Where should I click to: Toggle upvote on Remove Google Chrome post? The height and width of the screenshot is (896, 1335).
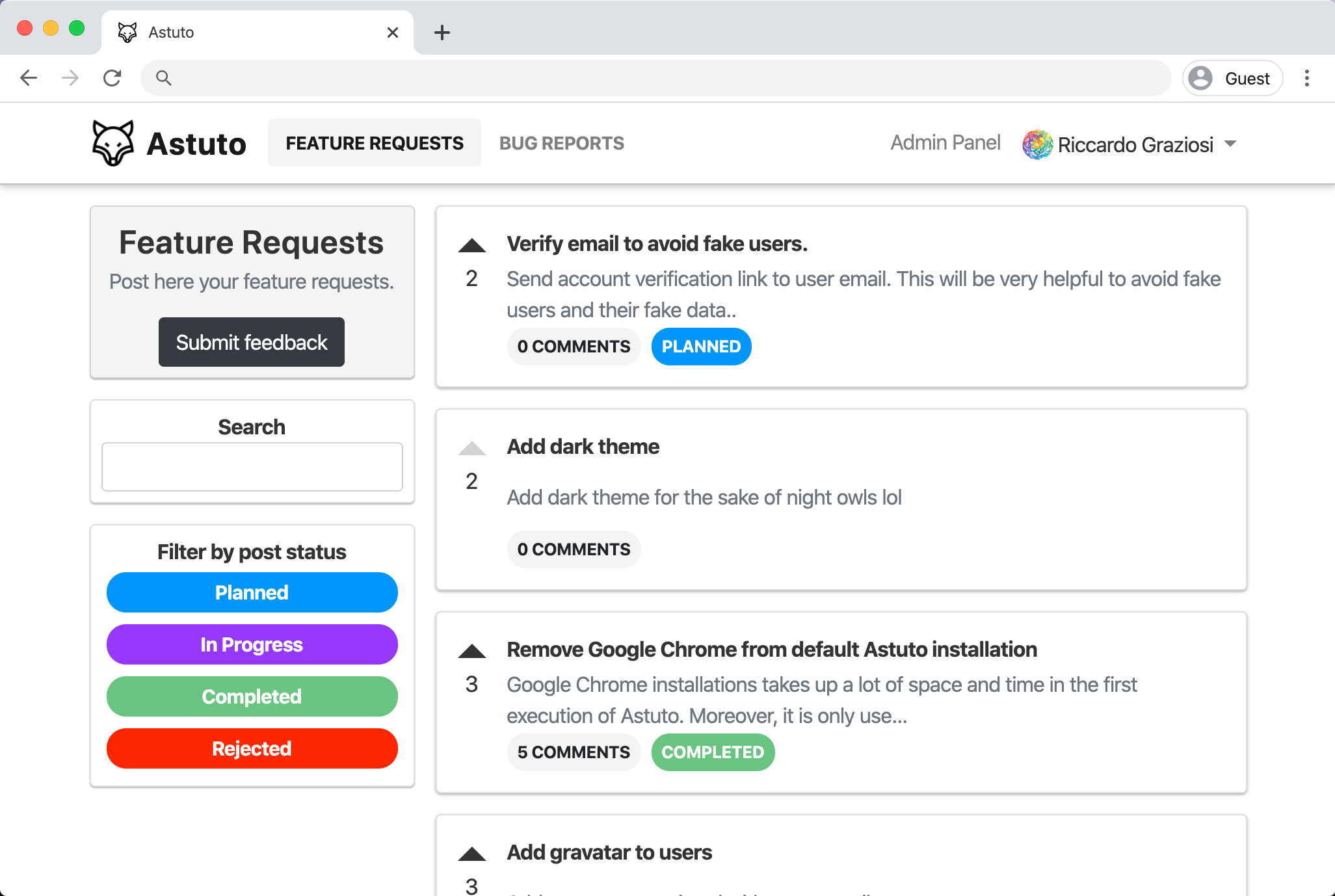point(471,652)
